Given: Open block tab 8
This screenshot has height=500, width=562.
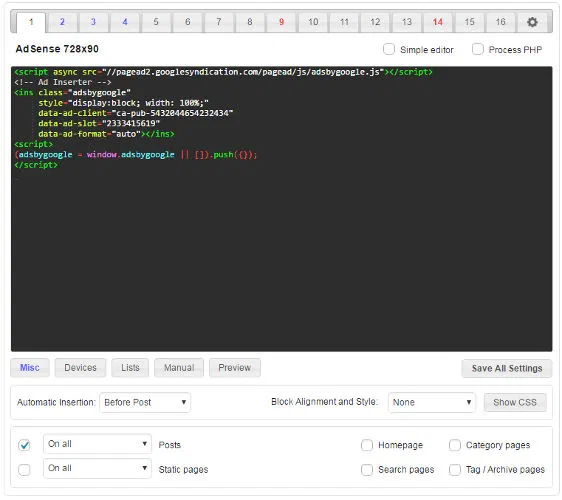Looking at the screenshot, I should coord(250,22).
